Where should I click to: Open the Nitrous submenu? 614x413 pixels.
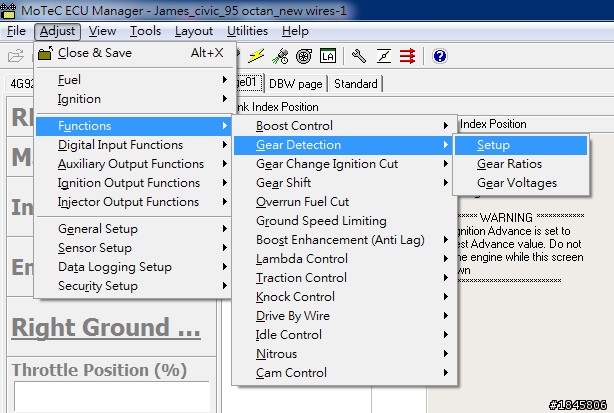click(343, 354)
